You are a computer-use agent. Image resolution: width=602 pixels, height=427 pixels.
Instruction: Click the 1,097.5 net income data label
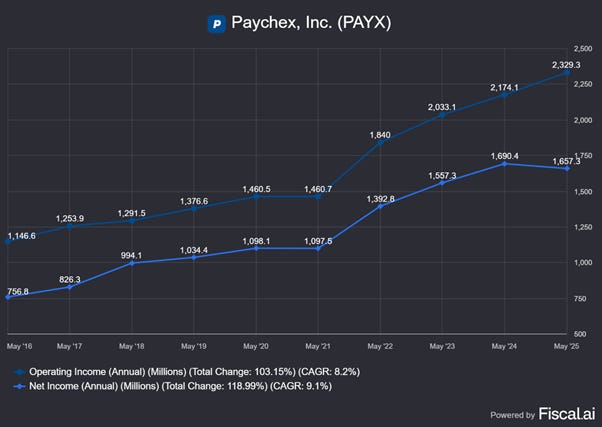[x=318, y=241]
